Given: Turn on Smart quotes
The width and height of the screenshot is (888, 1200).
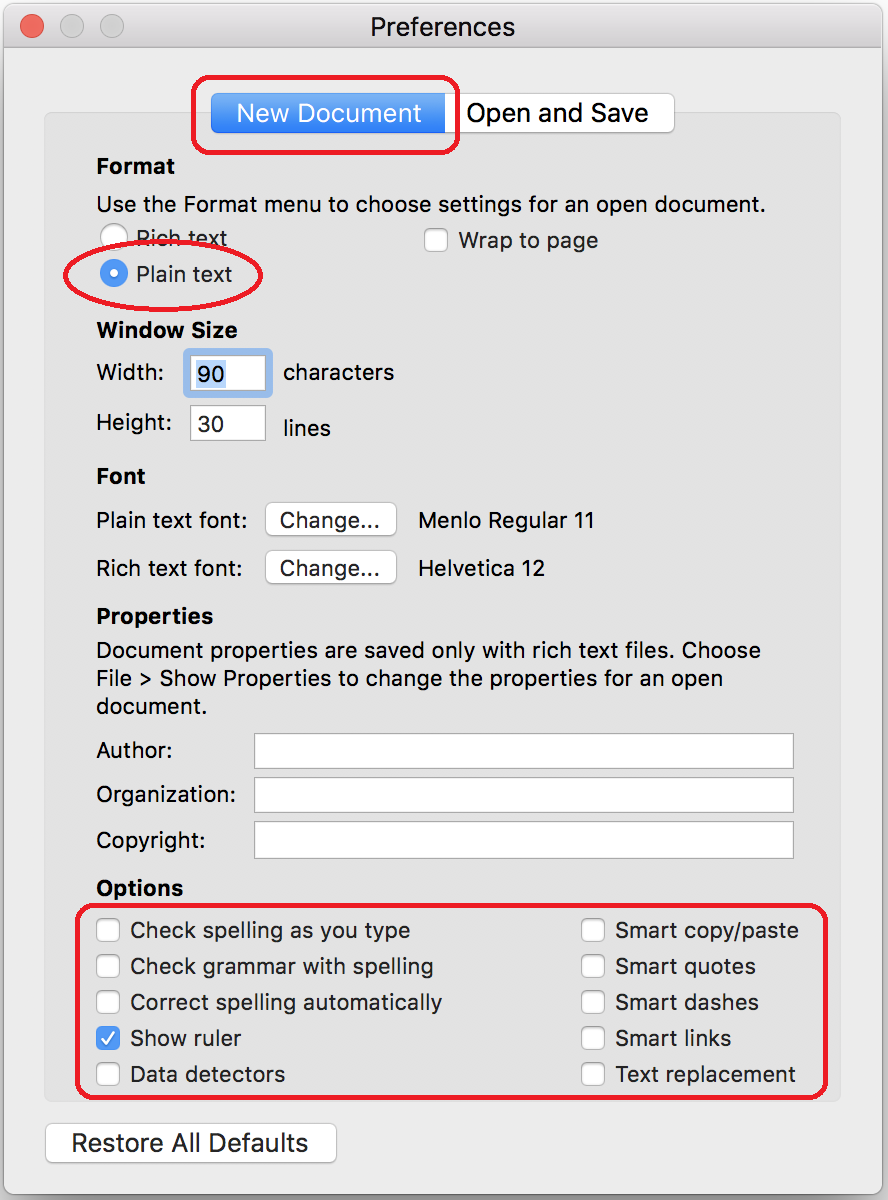Looking at the screenshot, I should pyautogui.click(x=593, y=966).
